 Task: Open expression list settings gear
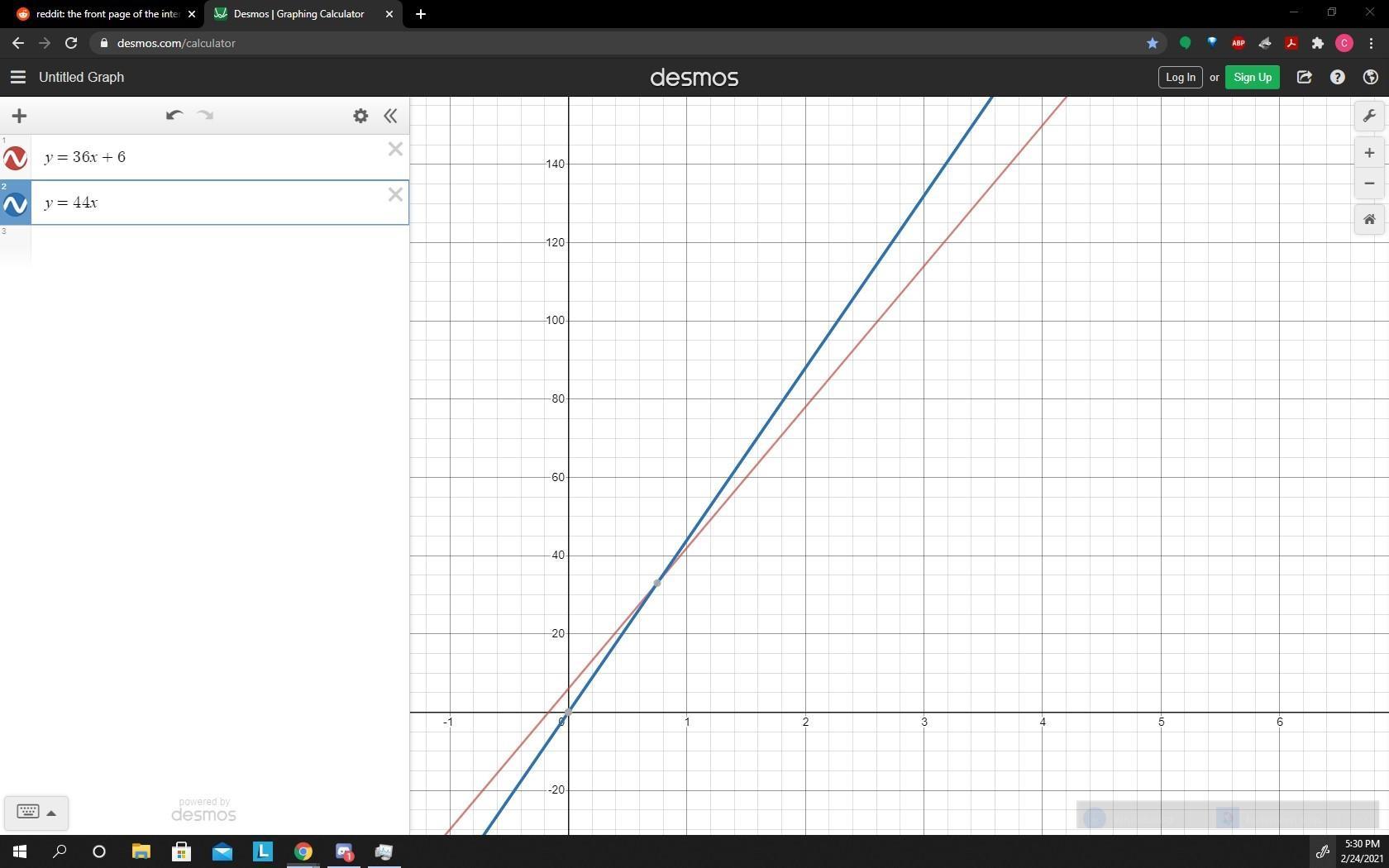[x=360, y=116]
